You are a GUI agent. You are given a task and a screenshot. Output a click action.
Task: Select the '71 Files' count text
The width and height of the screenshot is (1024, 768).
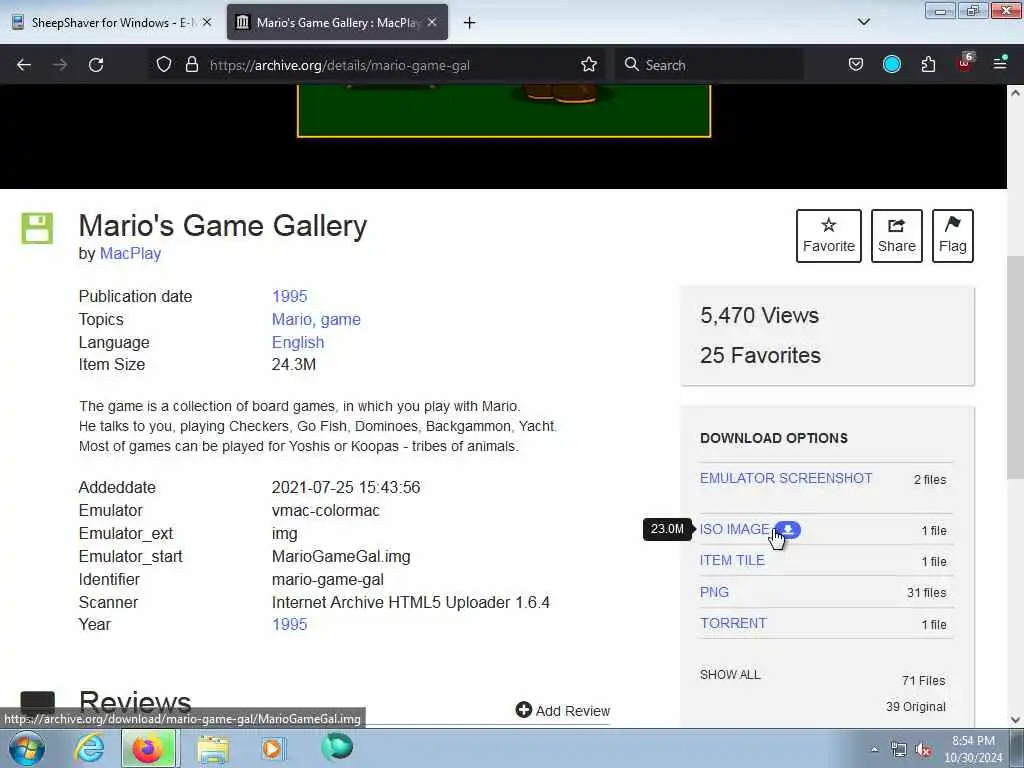[923, 680]
